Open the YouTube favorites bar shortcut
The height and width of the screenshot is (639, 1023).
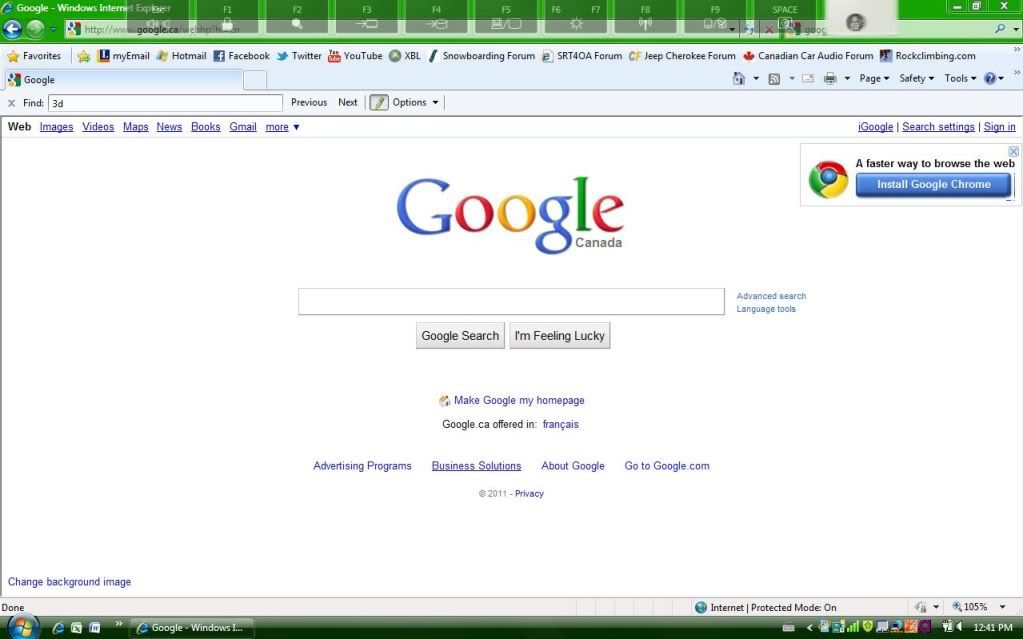[355, 56]
